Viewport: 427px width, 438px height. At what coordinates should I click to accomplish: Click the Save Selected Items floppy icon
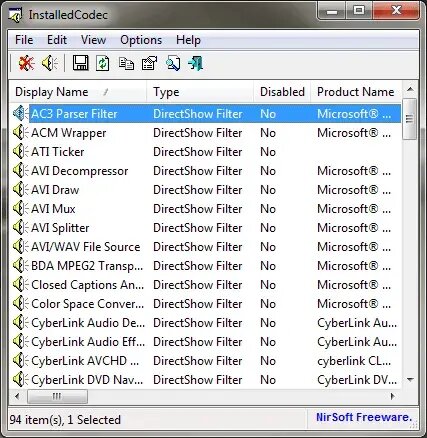(x=80, y=63)
